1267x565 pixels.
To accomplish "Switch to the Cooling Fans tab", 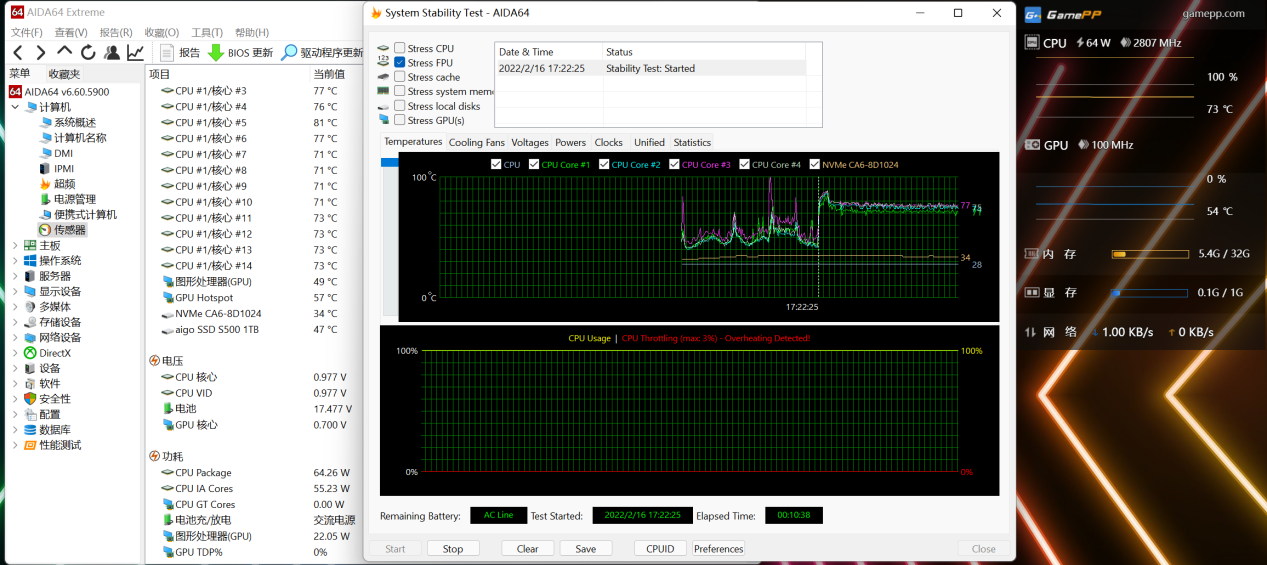I will coord(476,143).
